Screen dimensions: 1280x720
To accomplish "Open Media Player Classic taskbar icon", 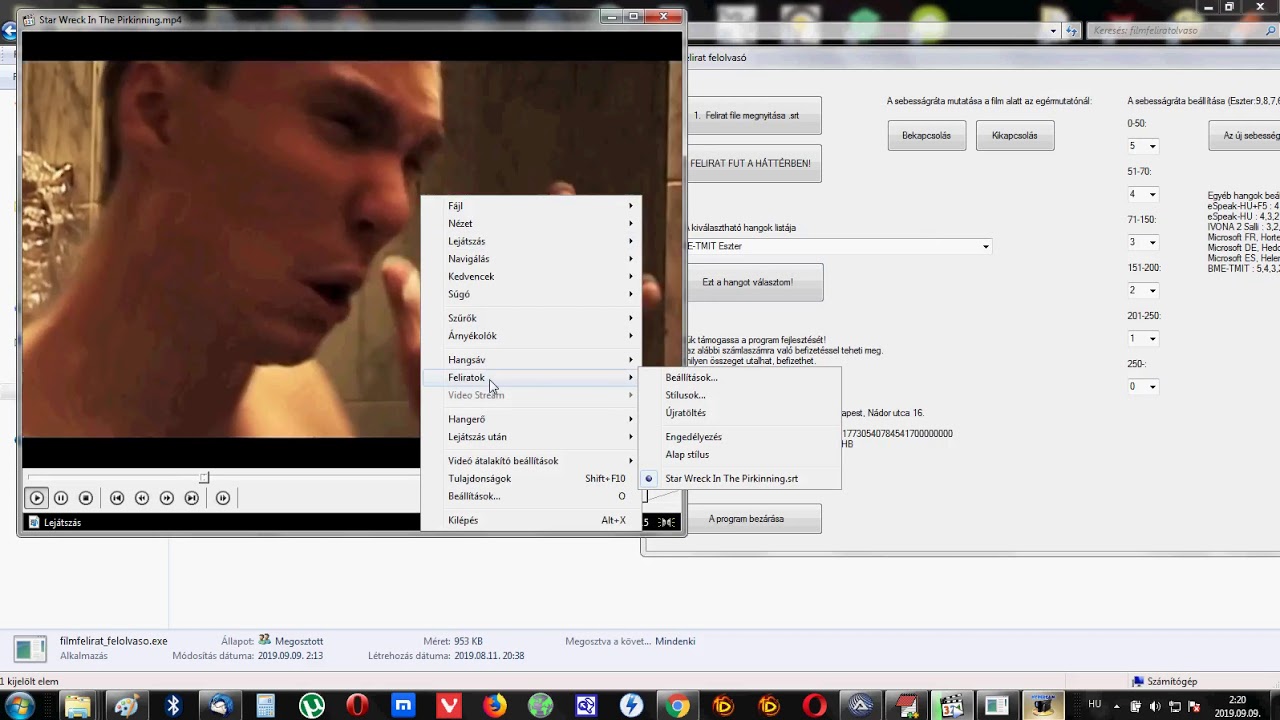I will click(x=952, y=706).
